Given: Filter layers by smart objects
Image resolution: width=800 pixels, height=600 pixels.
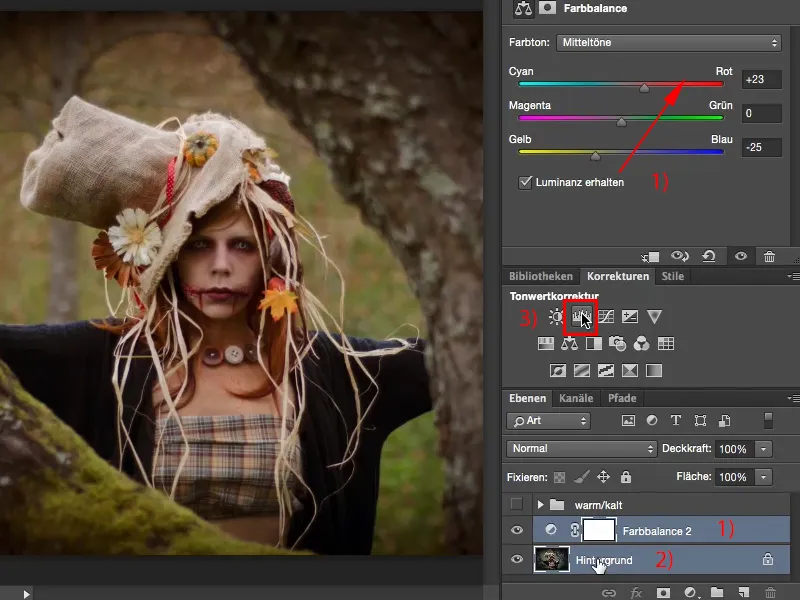Looking at the screenshot, I should (724, 420).
